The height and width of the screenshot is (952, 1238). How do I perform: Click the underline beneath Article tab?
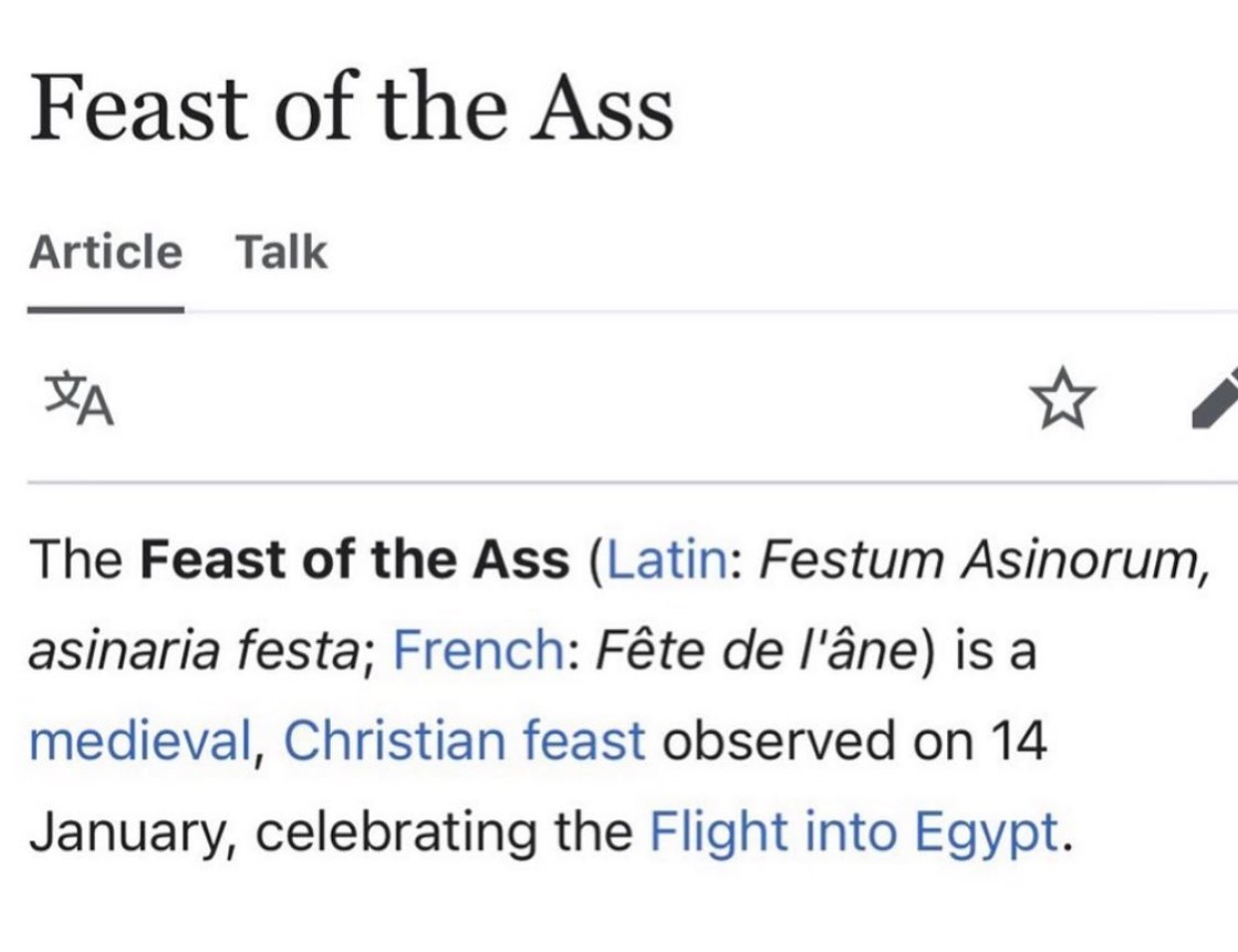(106, 309)
